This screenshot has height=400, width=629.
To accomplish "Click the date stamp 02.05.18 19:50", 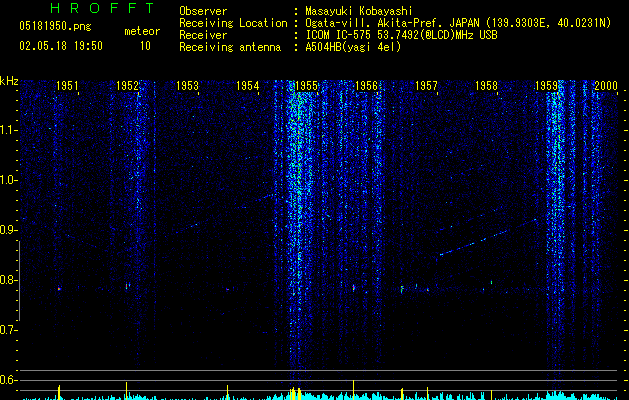I will click(61, 46).
